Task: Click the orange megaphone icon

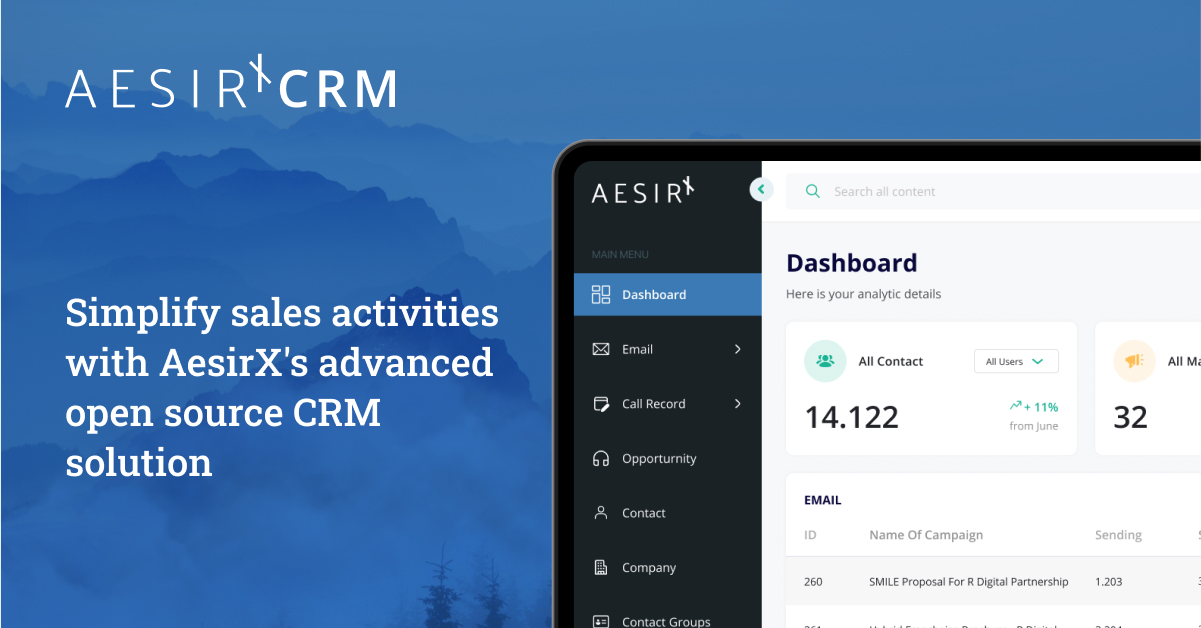Action: point(1134,361)
